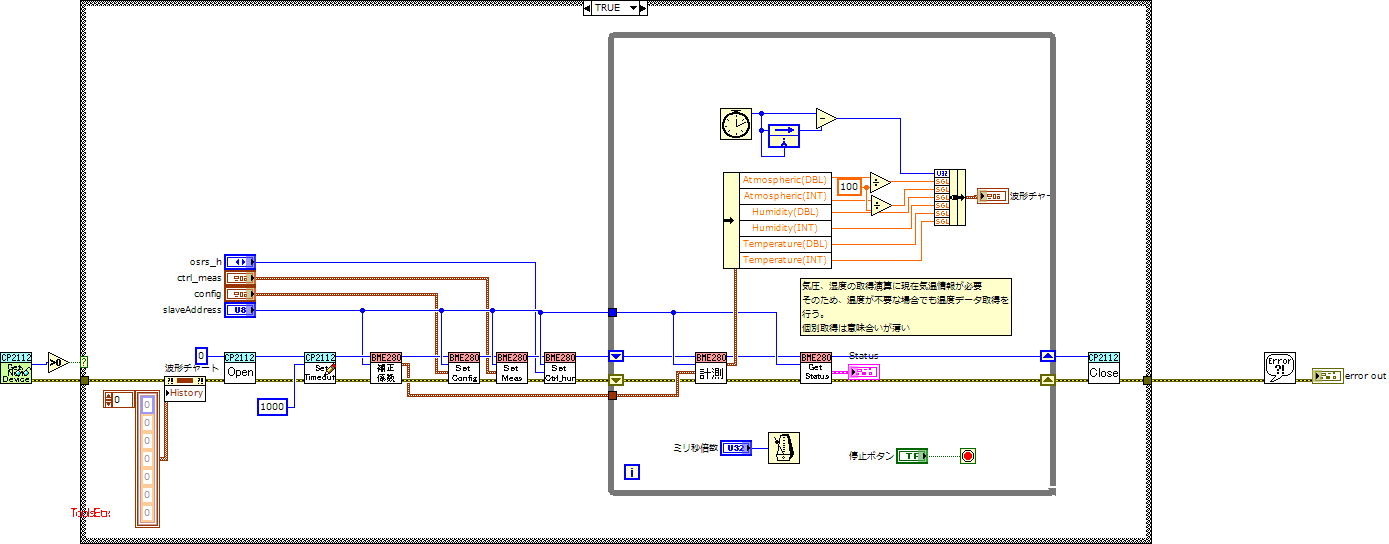Screen dimensions: 1389x544
Task: Click the lower divide node
Action: tap(879, 204)
